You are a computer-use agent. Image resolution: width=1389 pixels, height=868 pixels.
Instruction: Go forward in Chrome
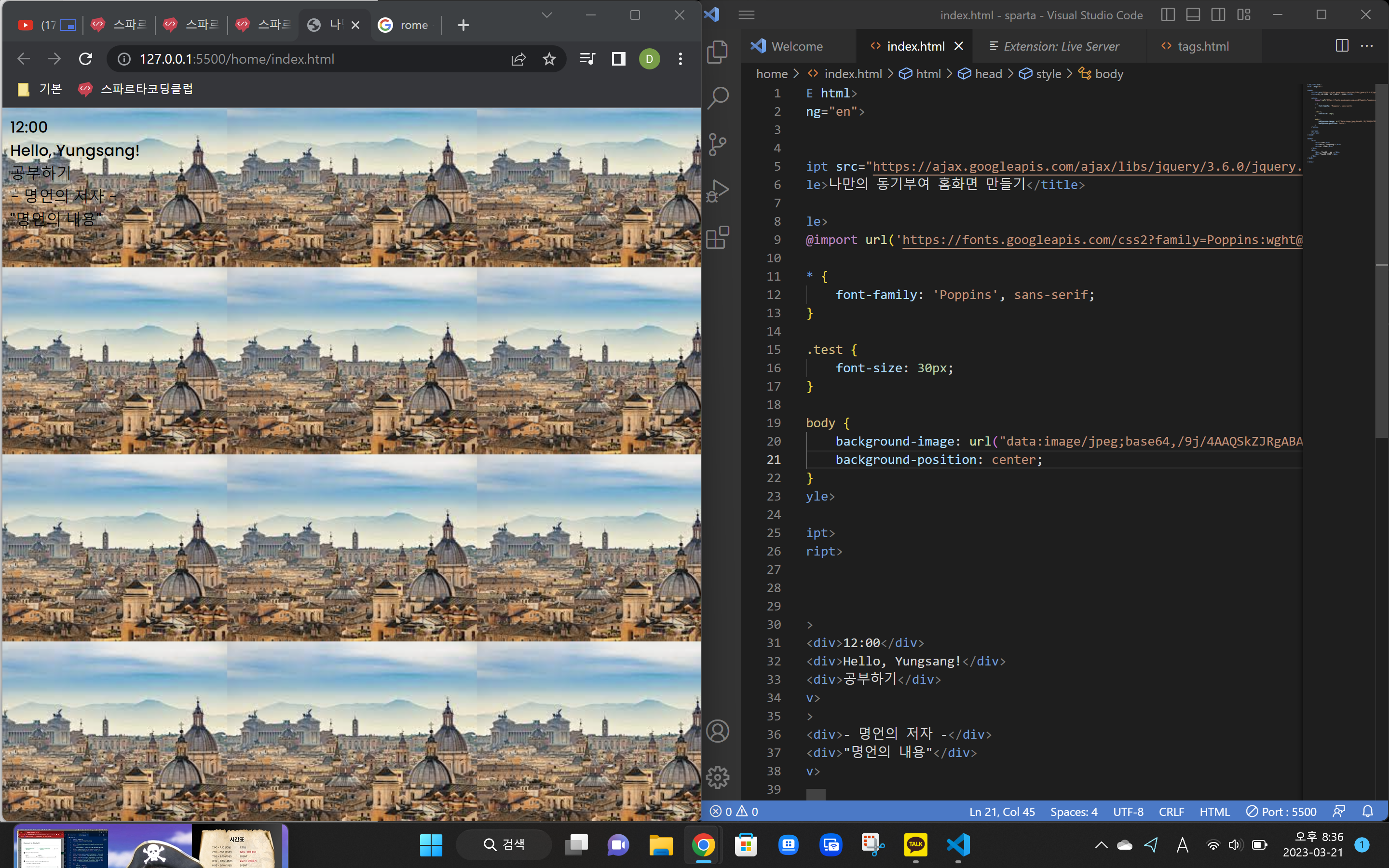pyautogui.click(x=54, y=58)
